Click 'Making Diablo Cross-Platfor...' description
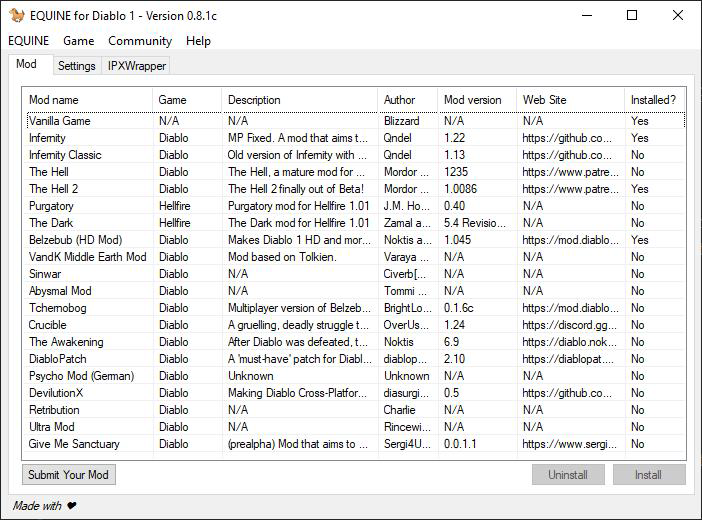Image resolution: width=702 pixels, height=520 pixels. [297, 393]
